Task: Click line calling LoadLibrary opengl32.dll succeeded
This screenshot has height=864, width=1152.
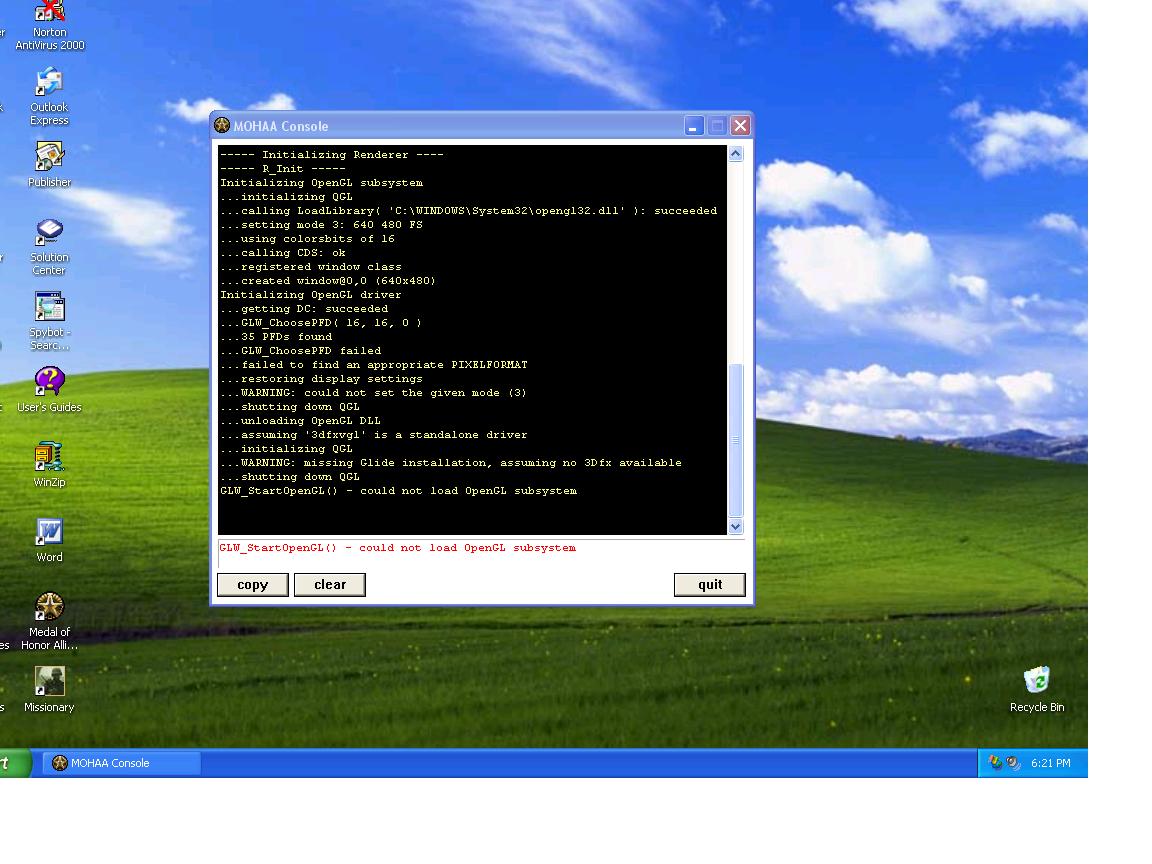Action: [469, 211]
